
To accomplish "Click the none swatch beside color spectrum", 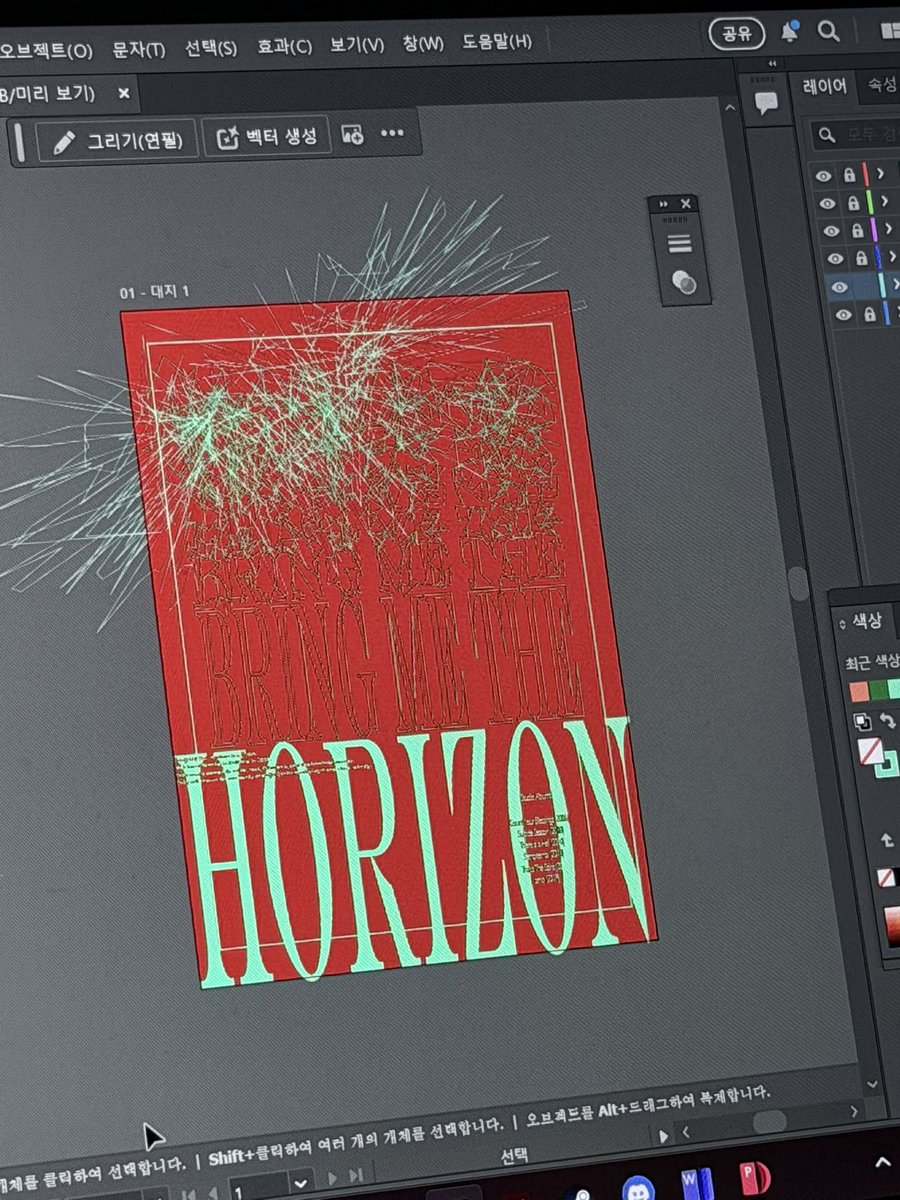I will (885, 877).
